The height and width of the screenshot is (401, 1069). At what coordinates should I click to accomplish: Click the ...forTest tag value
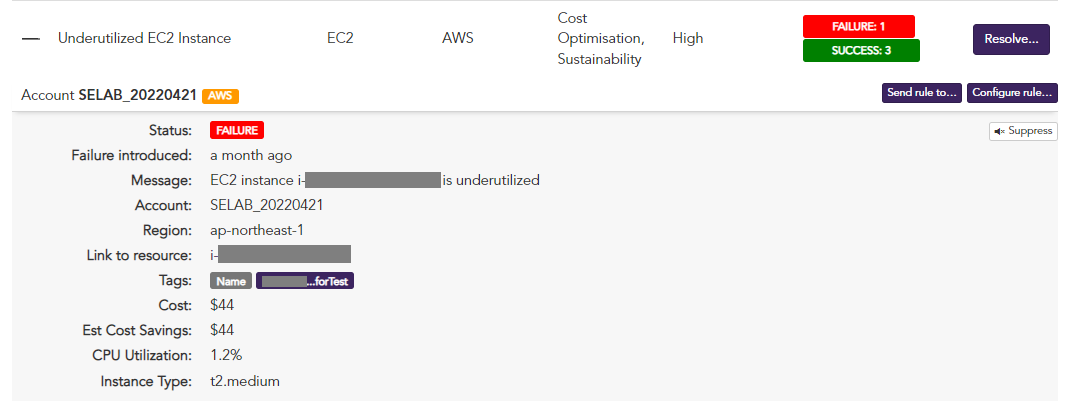[x=305, y=281]
